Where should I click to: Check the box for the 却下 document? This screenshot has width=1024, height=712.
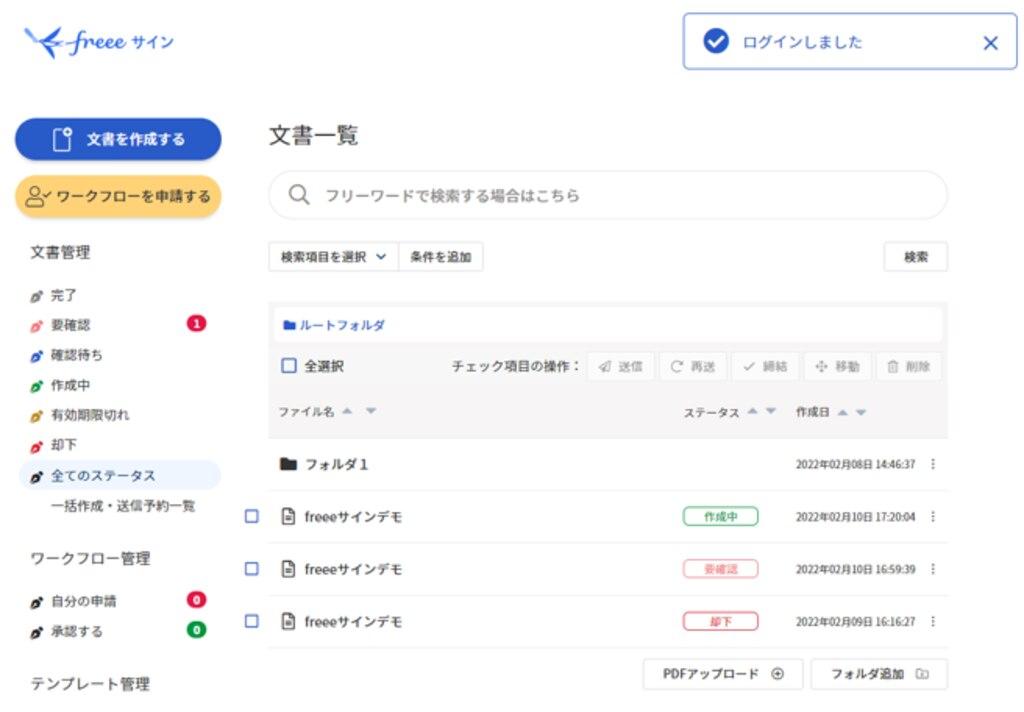(x=251, y=621)
